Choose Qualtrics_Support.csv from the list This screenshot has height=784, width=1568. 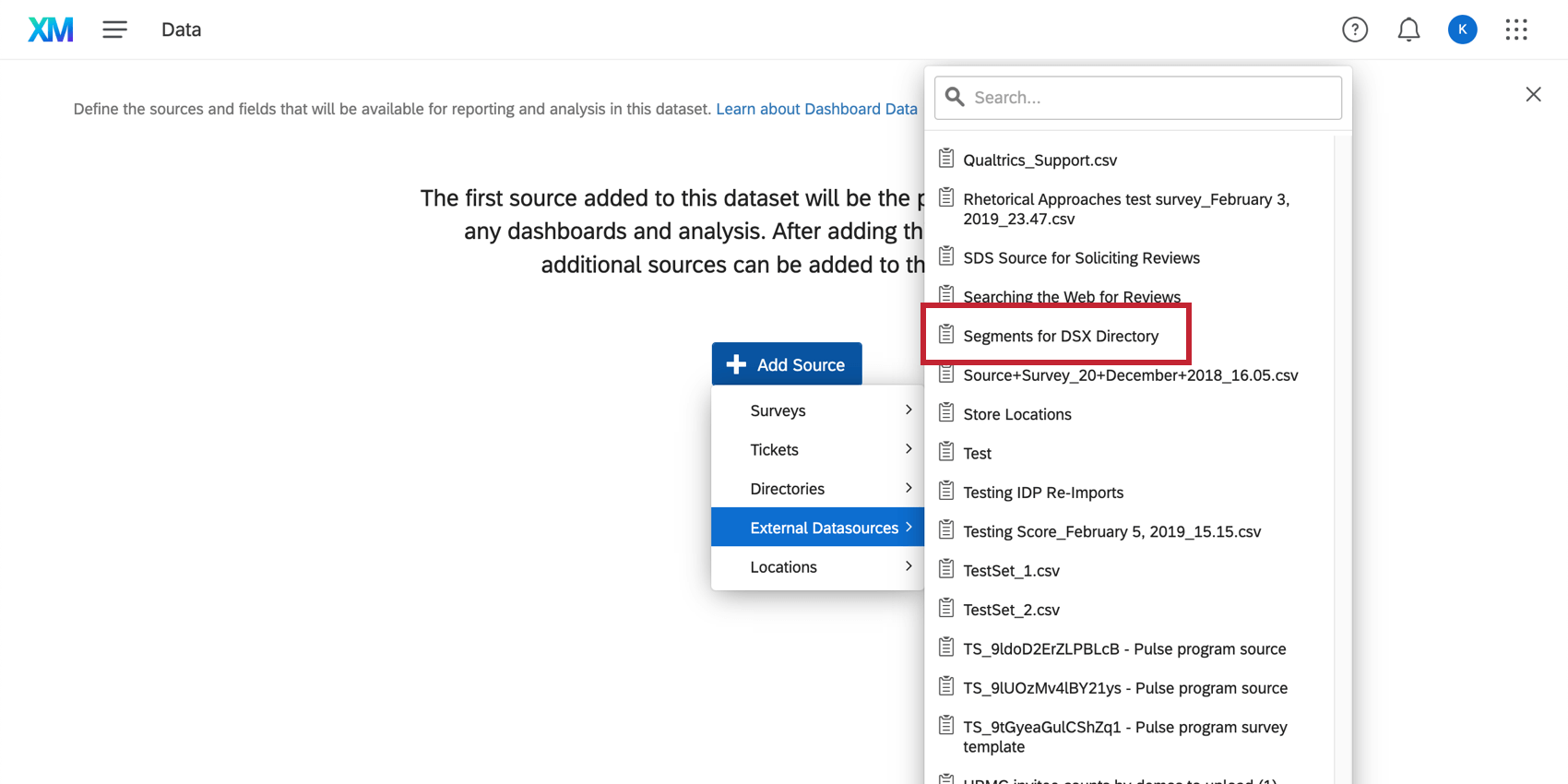click(x=1039, y=160)
